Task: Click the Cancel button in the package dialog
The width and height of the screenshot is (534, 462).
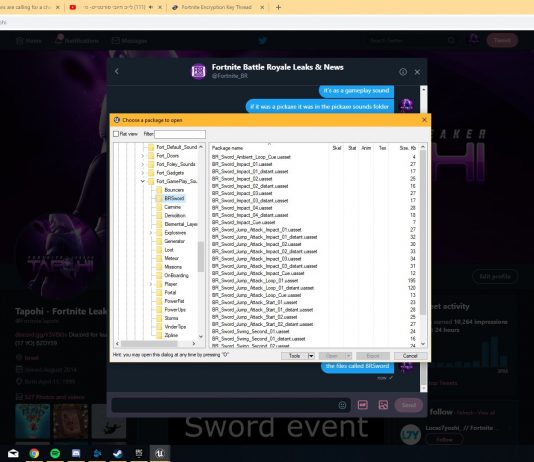Action: [410, 356]
